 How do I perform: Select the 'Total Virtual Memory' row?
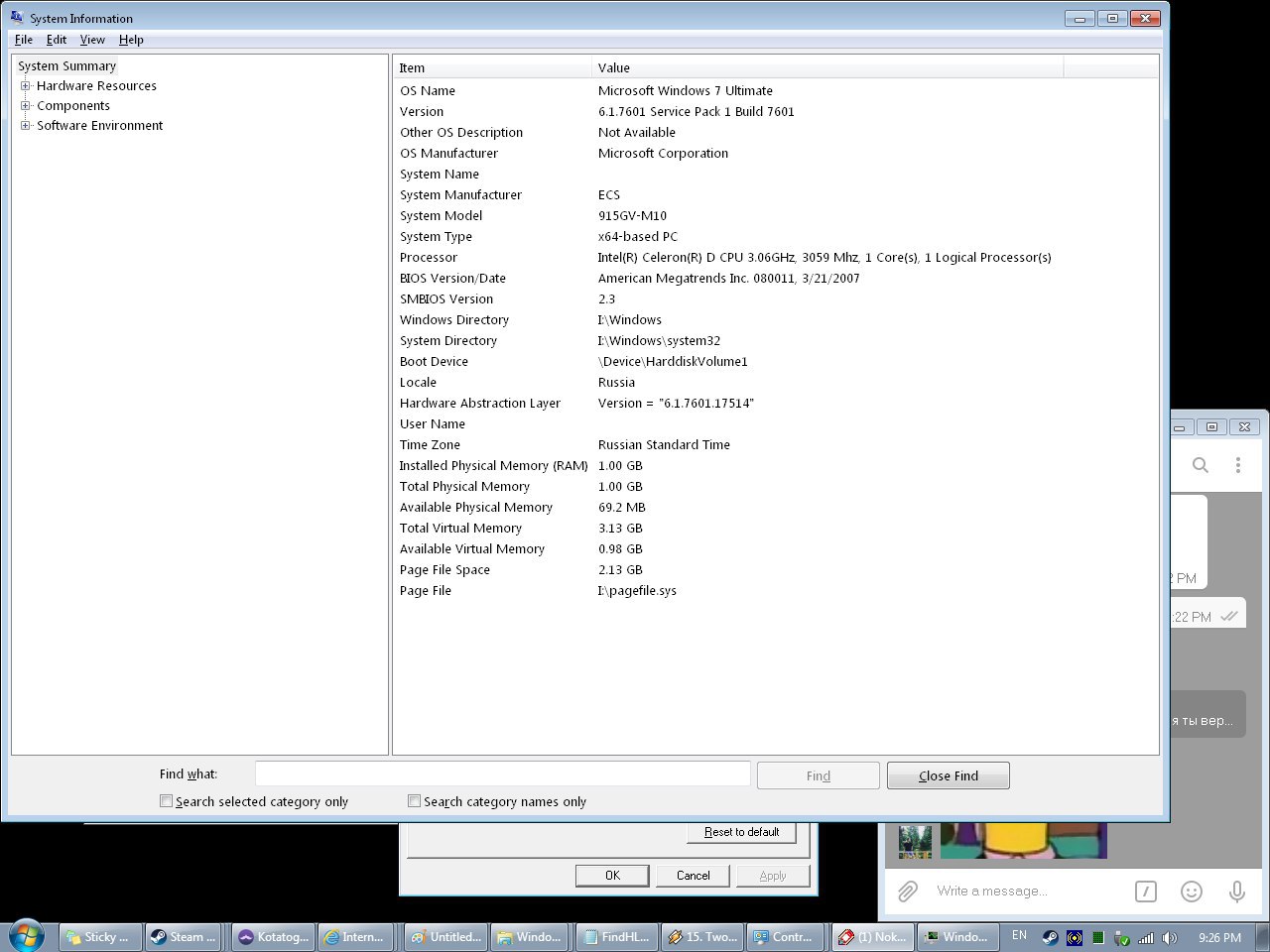pos(776,528)
